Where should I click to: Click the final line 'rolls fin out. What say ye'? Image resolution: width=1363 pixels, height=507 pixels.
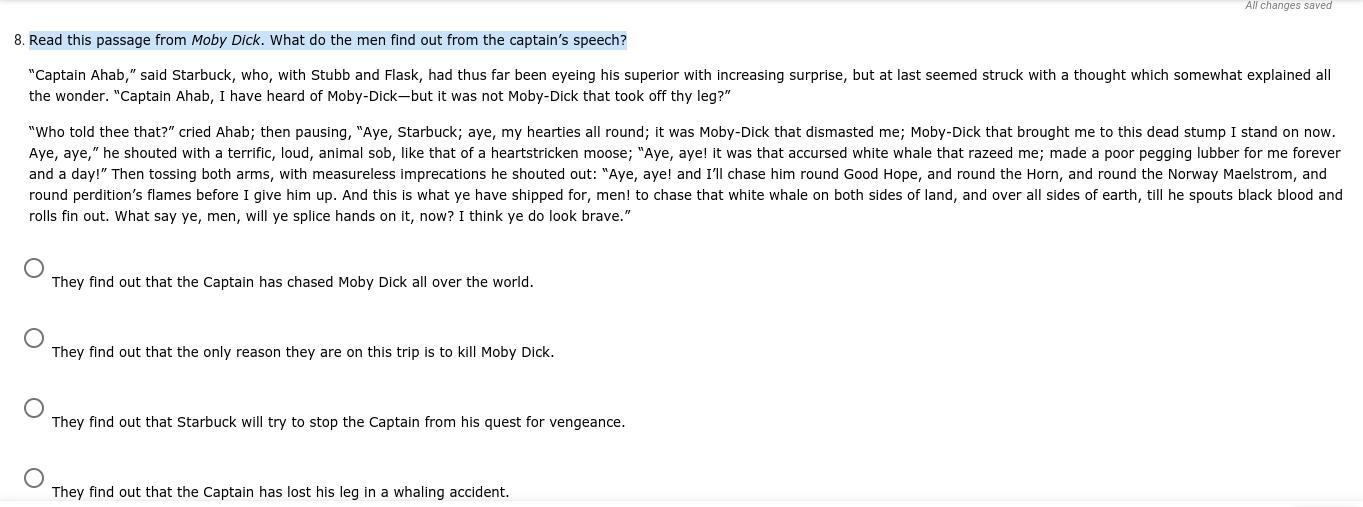[x=330, y=216]
